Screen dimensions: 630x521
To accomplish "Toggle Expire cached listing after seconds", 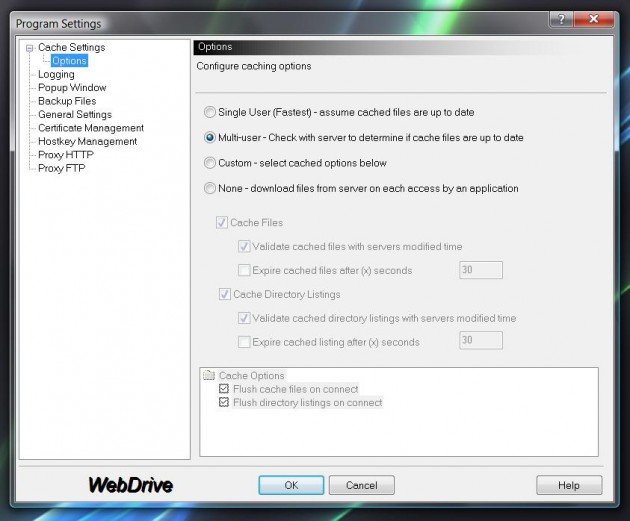I will click(x=244, y=342).
